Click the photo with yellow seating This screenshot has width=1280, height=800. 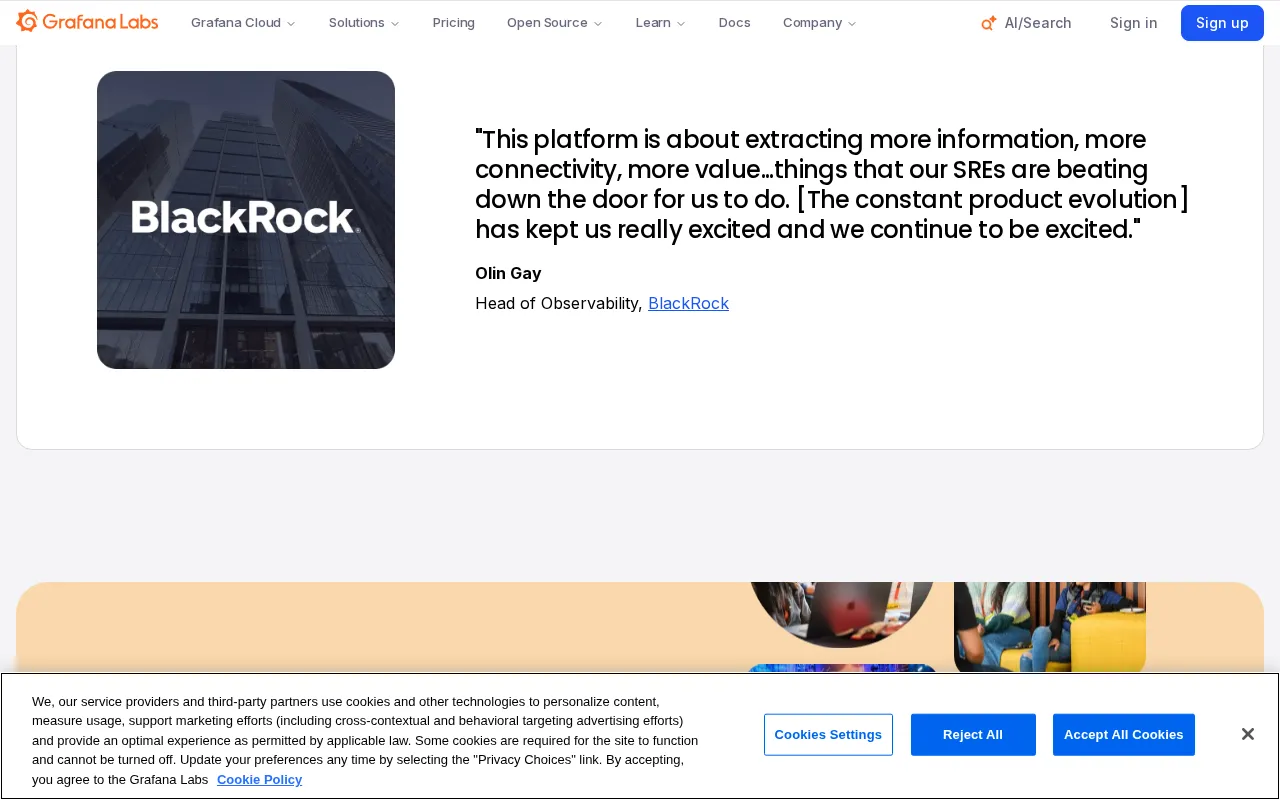[1050, 627]
